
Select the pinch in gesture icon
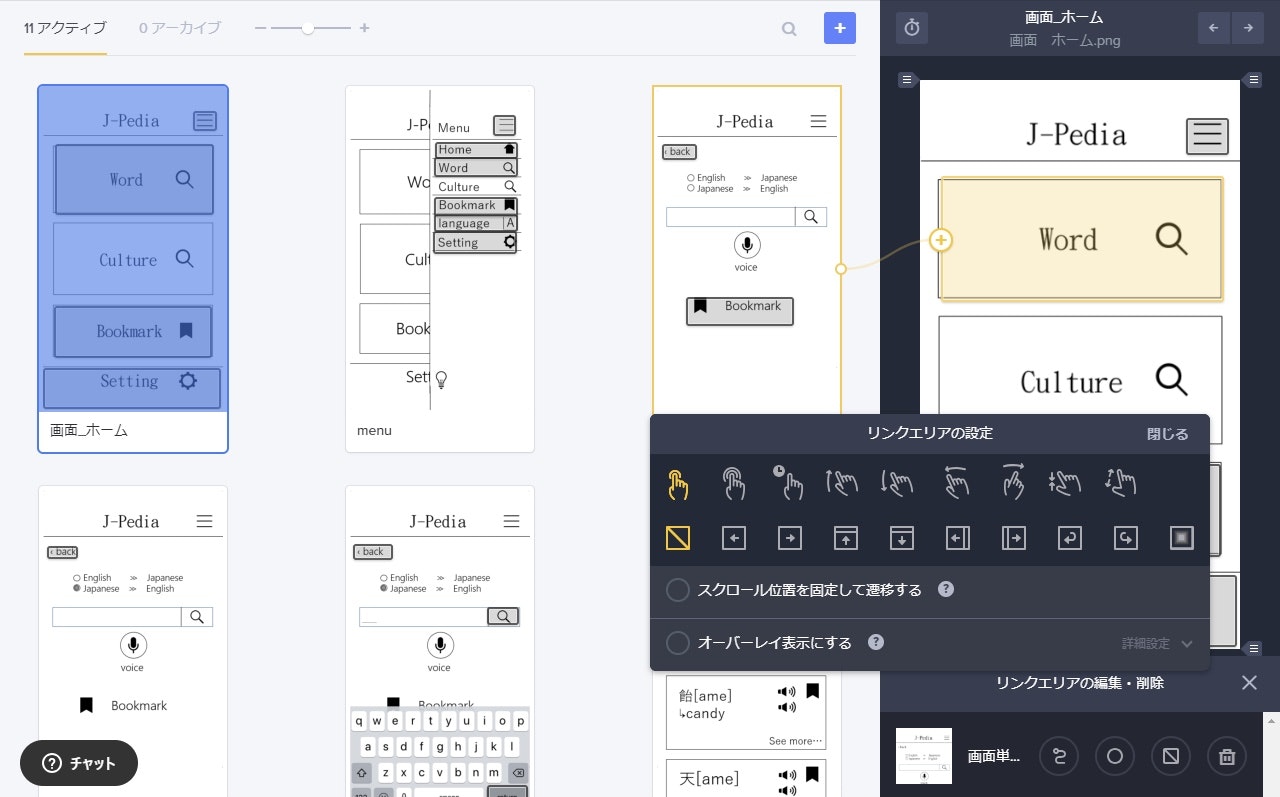pyautogui.click(x=1066, y=484)
